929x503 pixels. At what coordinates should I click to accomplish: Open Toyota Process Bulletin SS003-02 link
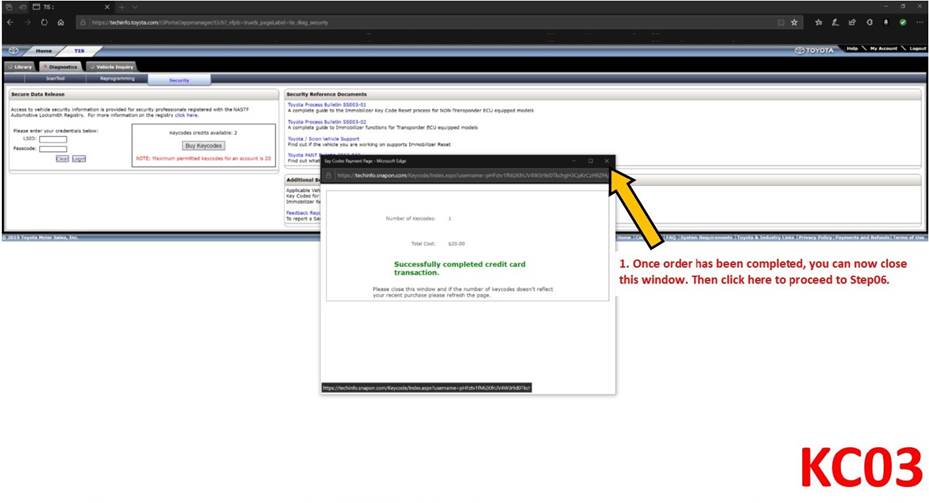(x=327, y=122)
